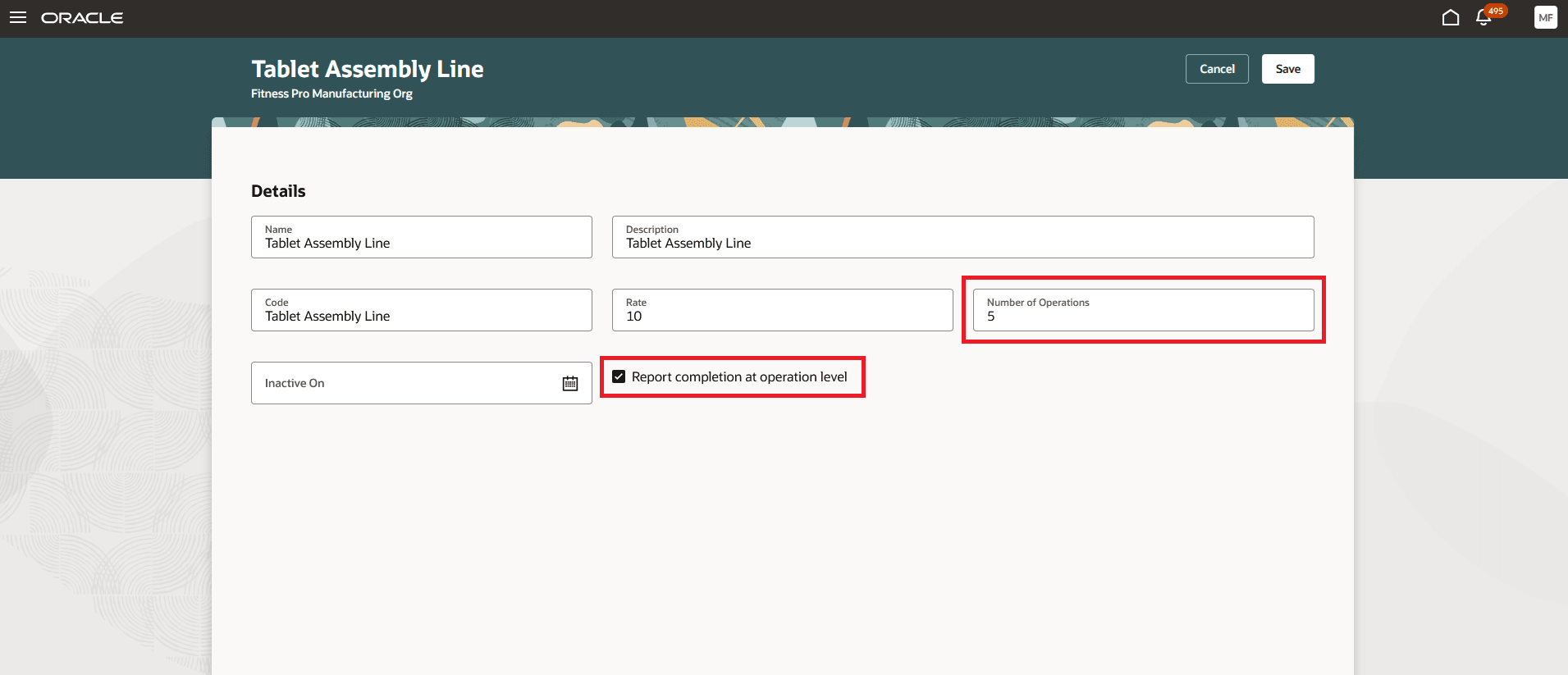The height and width of the screenshot is (675, 1568).
Task: Open the MF user profile menu
Action: (x=1546, y=17)
